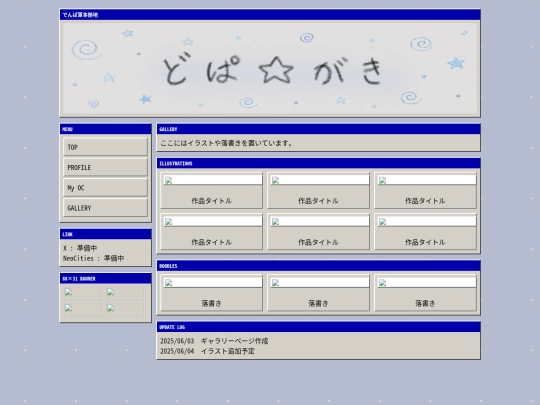Open the right doodle thumbnail image
The image size is (540, 405).
[x=427, y=282]
